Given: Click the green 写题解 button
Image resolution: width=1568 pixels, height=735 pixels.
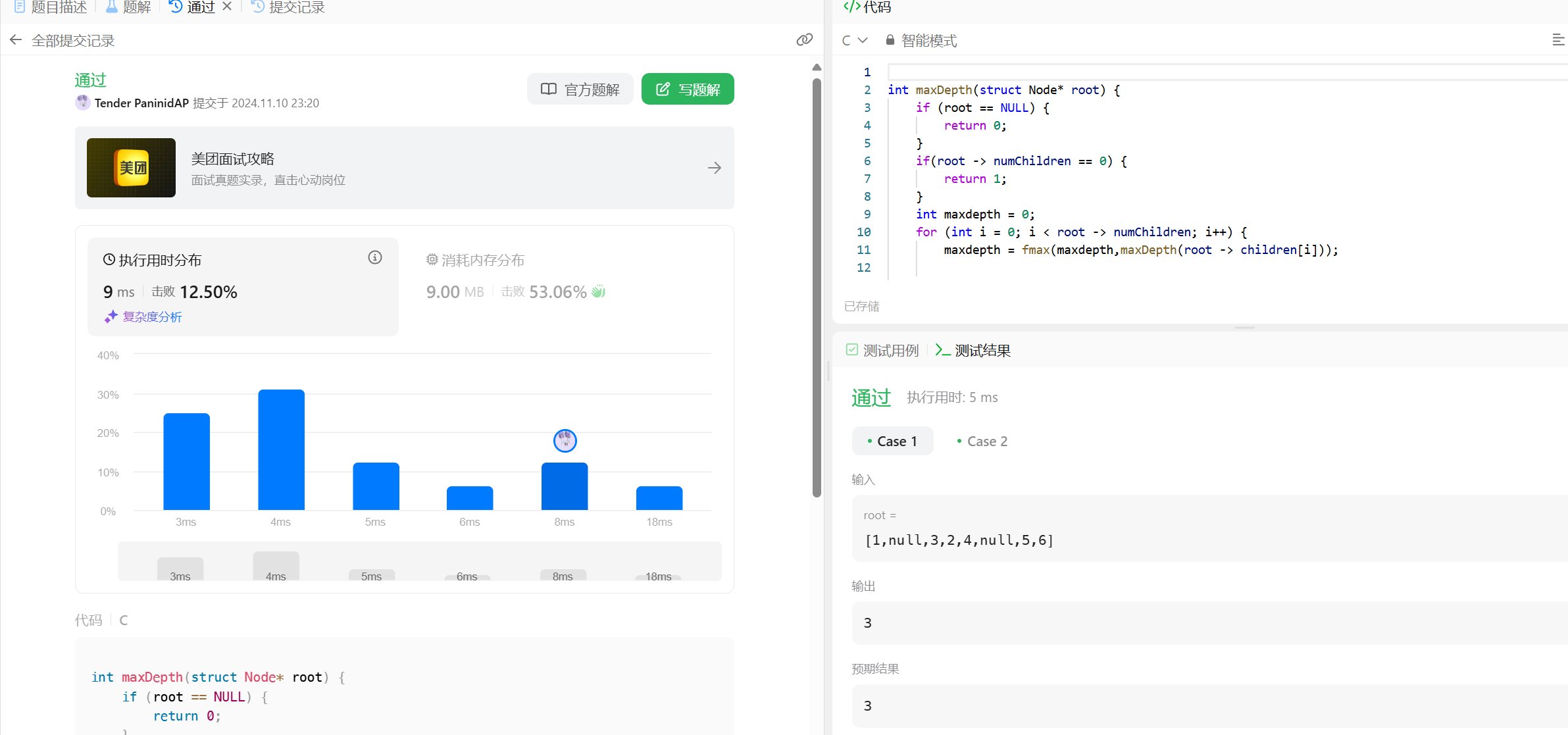Looking at the screenshot, I should point(687,89).
